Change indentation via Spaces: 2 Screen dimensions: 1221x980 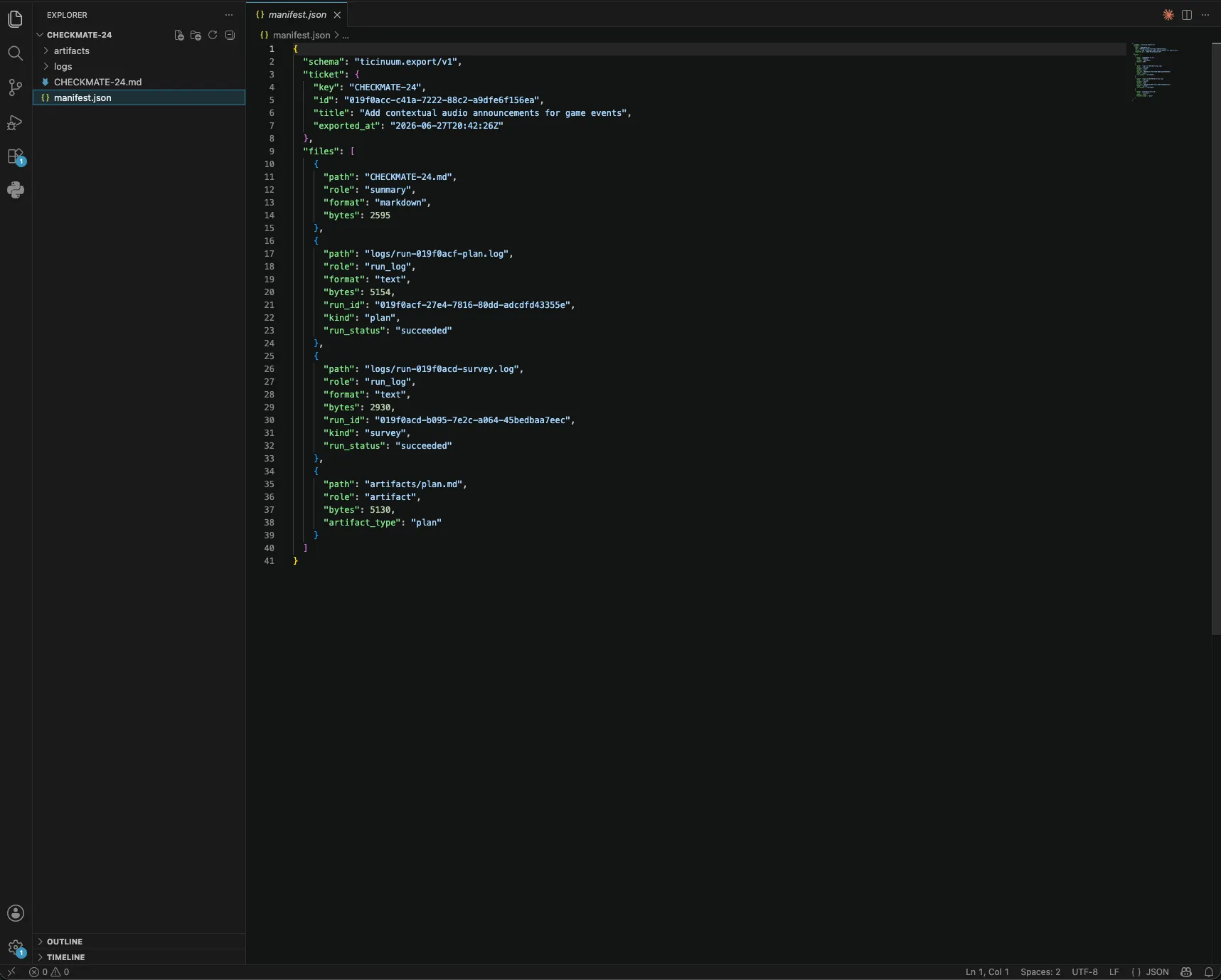point(1040,972)
